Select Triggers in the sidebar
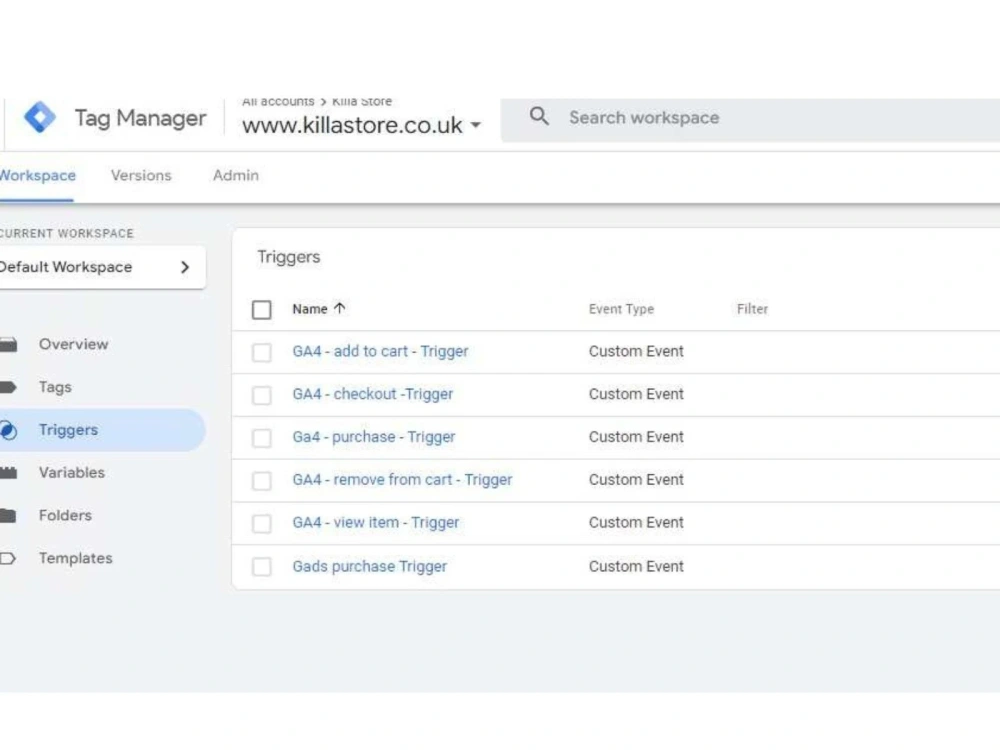1000x750 pixels. [68, 430]
